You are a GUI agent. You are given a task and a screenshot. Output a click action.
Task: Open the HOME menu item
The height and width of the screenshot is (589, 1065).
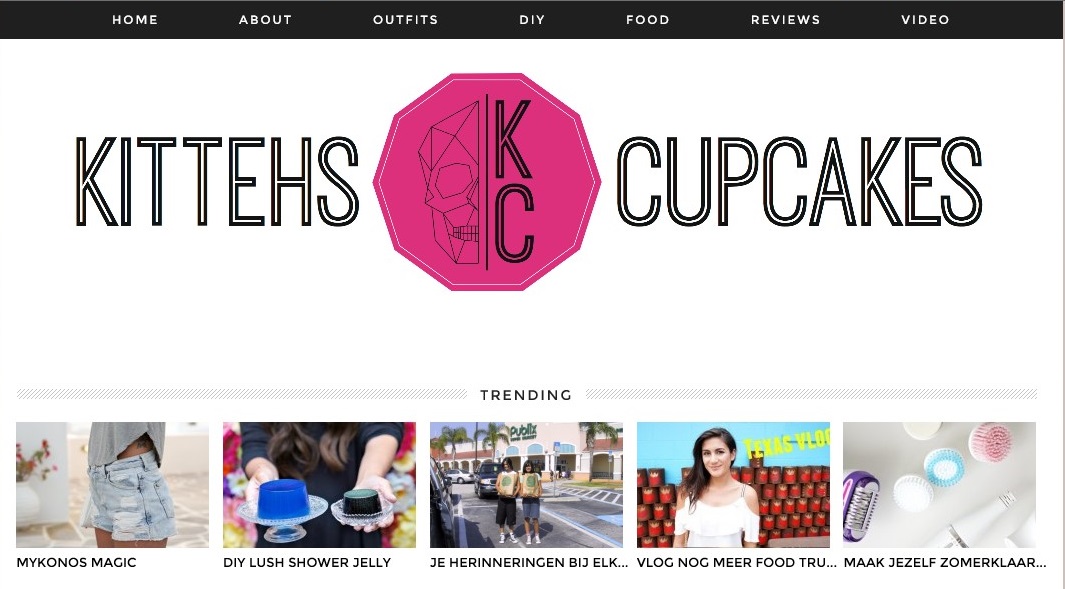[x=134, y=20]
